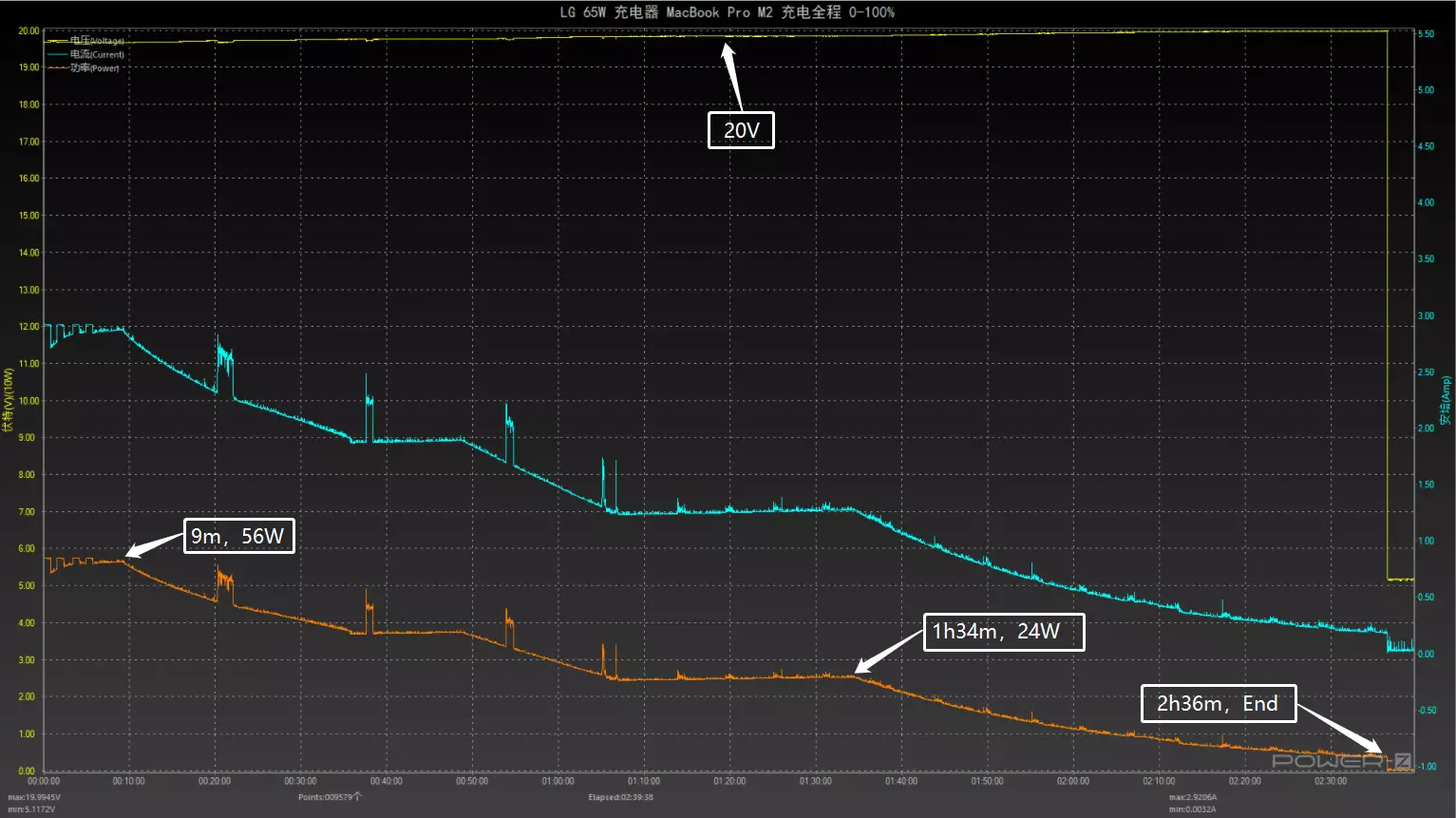Click the '12.00' left axis label
Viewport: 1456px width, 818px height.
click(x=29, y=327)
